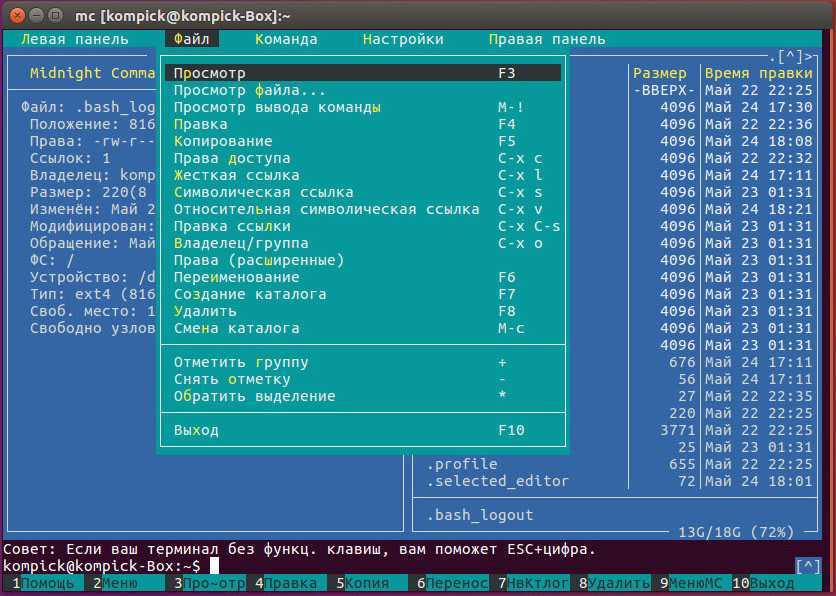
Task: Open the Левая панель dropdown menu
Action: click(75, 39)
